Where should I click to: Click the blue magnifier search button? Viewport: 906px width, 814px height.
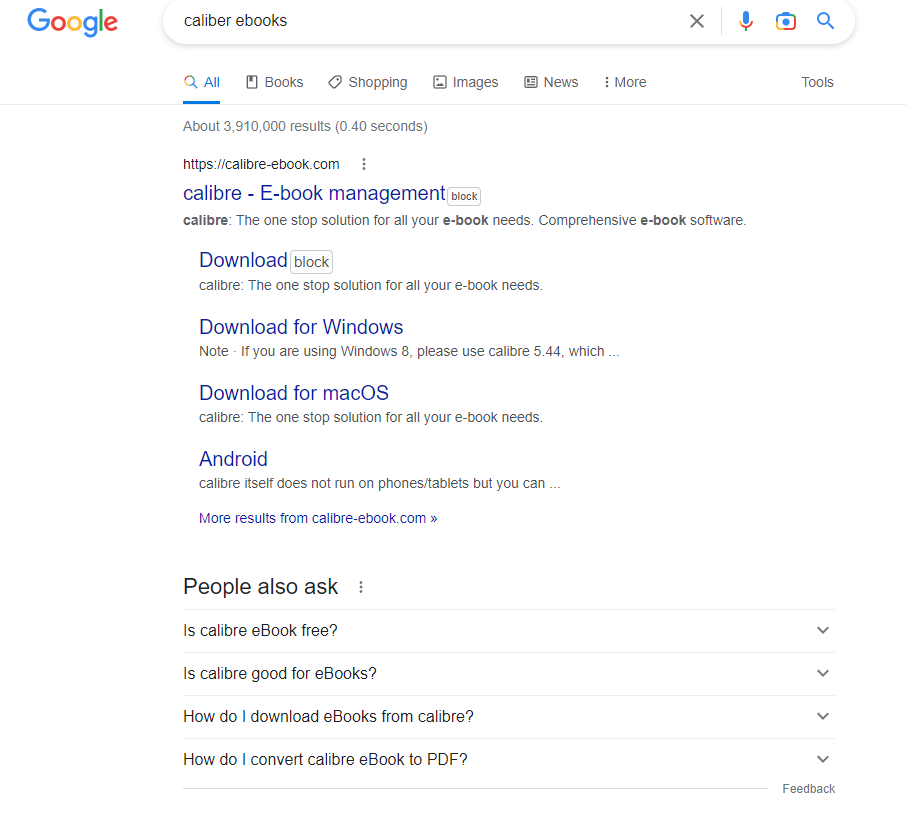[825, 21]
